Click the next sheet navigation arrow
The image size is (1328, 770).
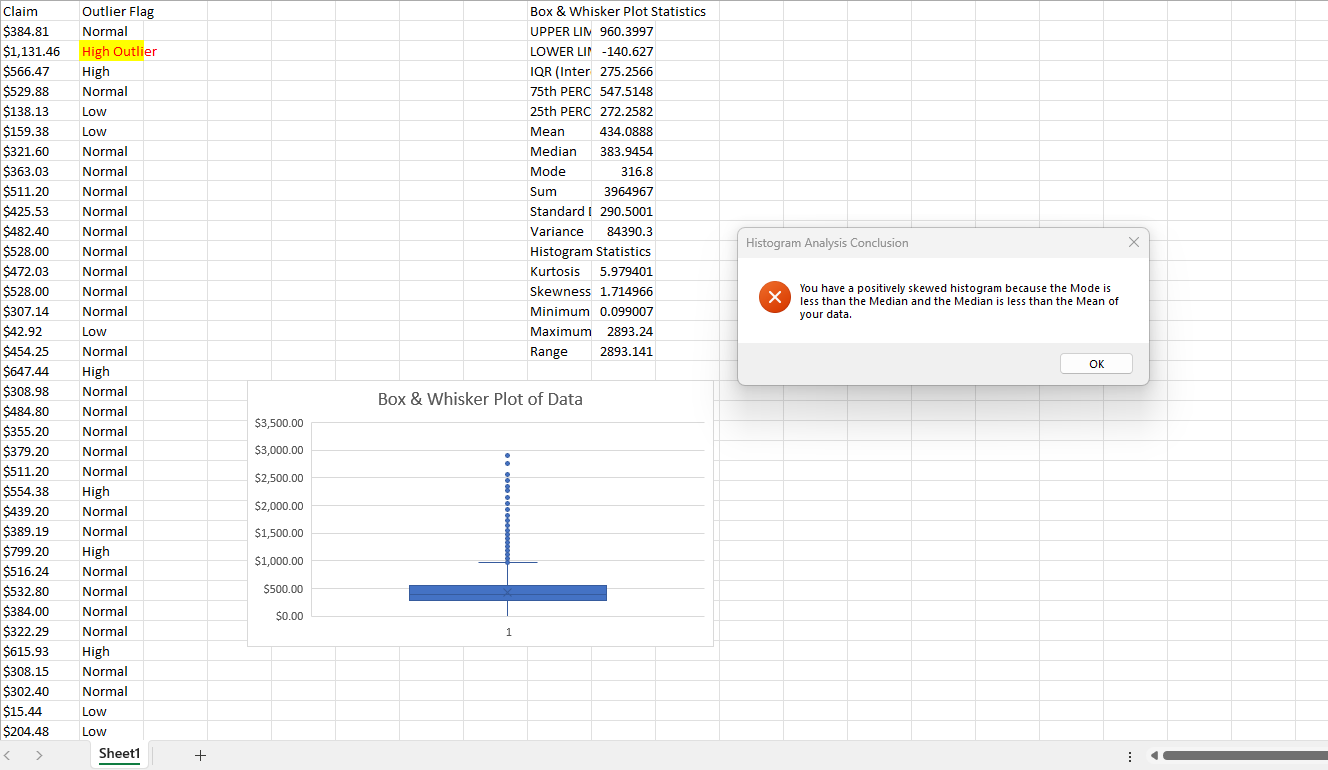coord(39,756)
